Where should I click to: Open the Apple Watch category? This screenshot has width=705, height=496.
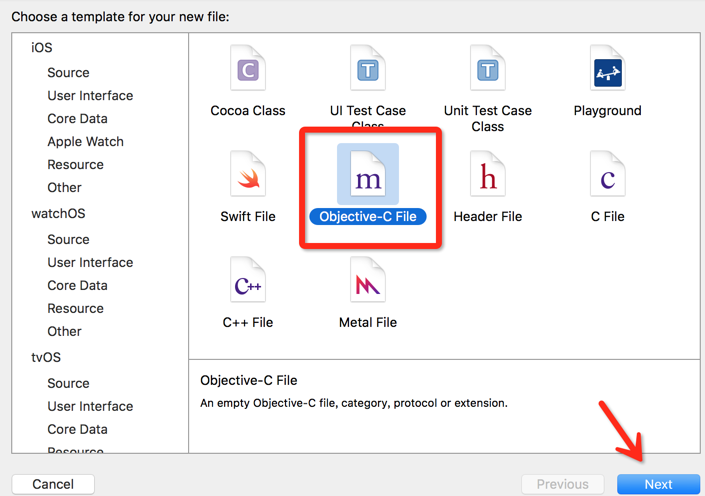(x=85, y=142)
